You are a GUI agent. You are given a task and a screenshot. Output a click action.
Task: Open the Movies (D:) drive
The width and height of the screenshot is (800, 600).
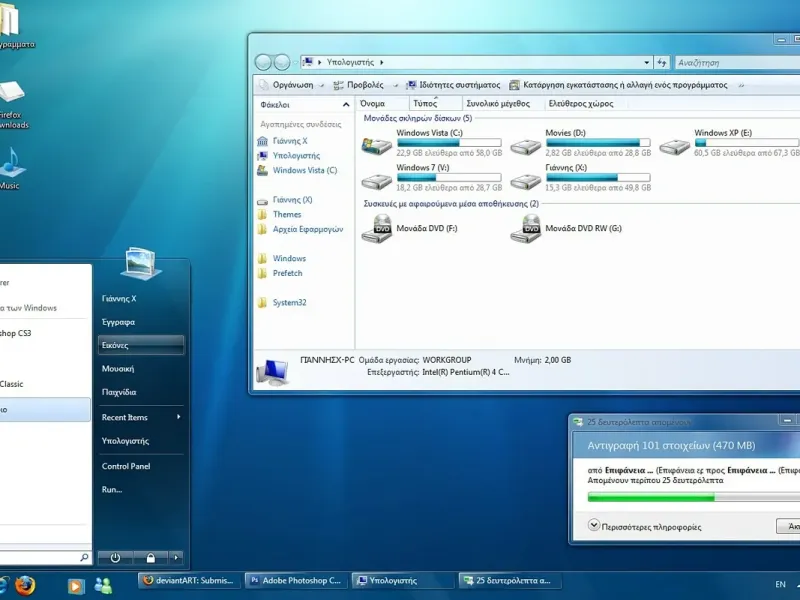[x=525, y=146]
